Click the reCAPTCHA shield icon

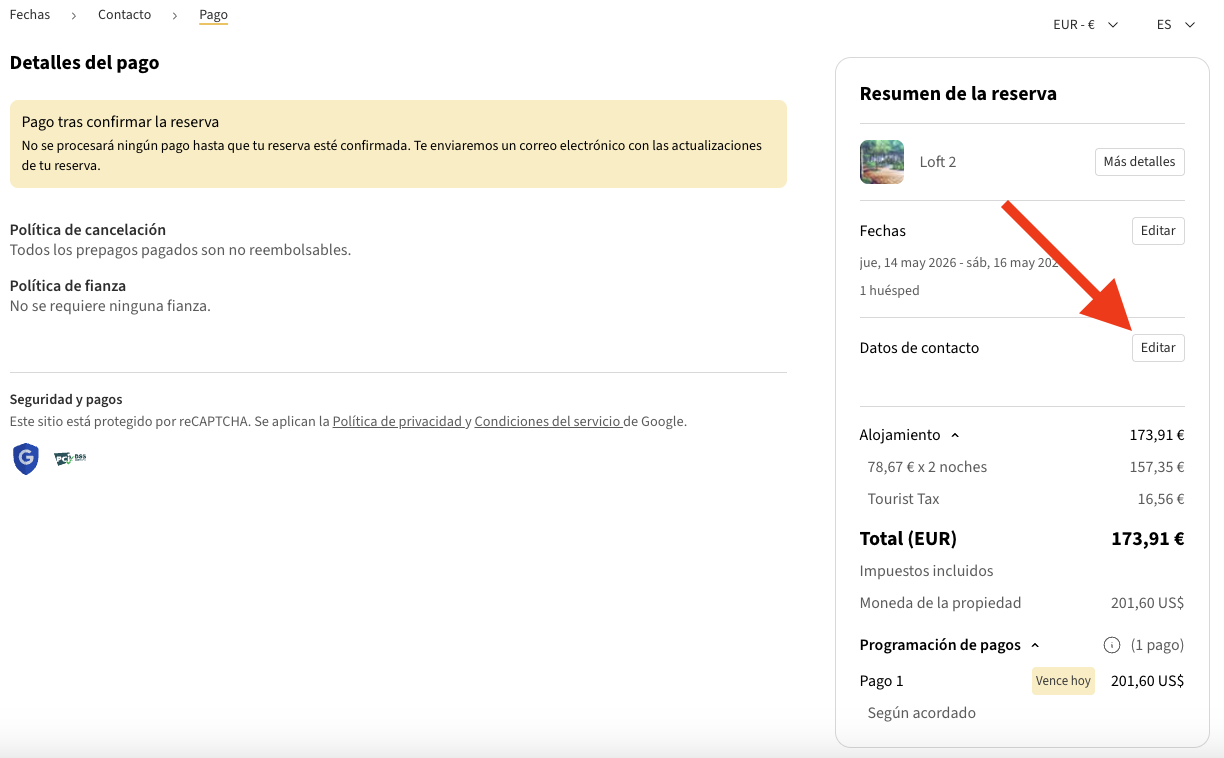coord(26,459)
